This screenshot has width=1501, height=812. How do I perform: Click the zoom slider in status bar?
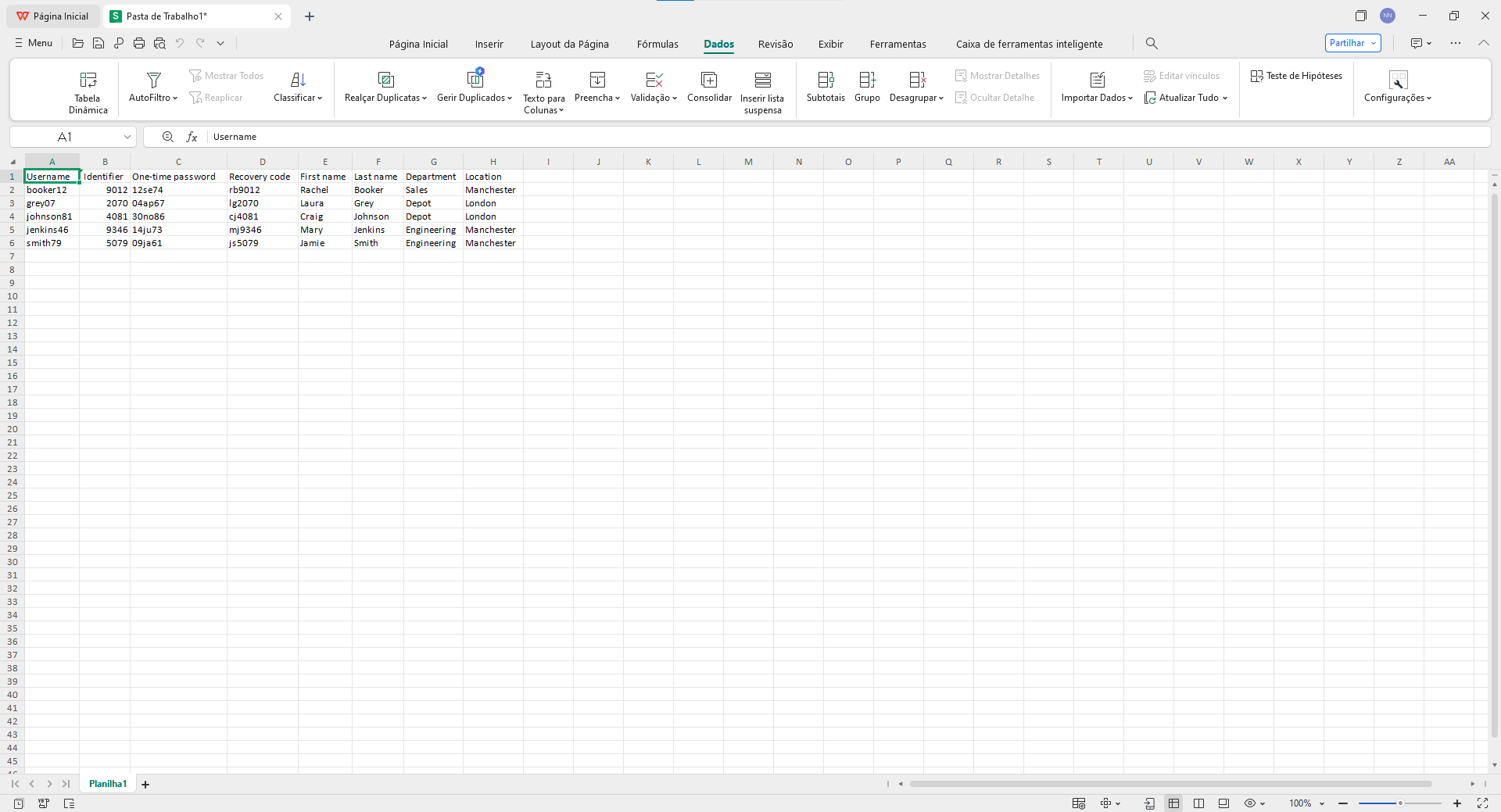[1399, 803]
